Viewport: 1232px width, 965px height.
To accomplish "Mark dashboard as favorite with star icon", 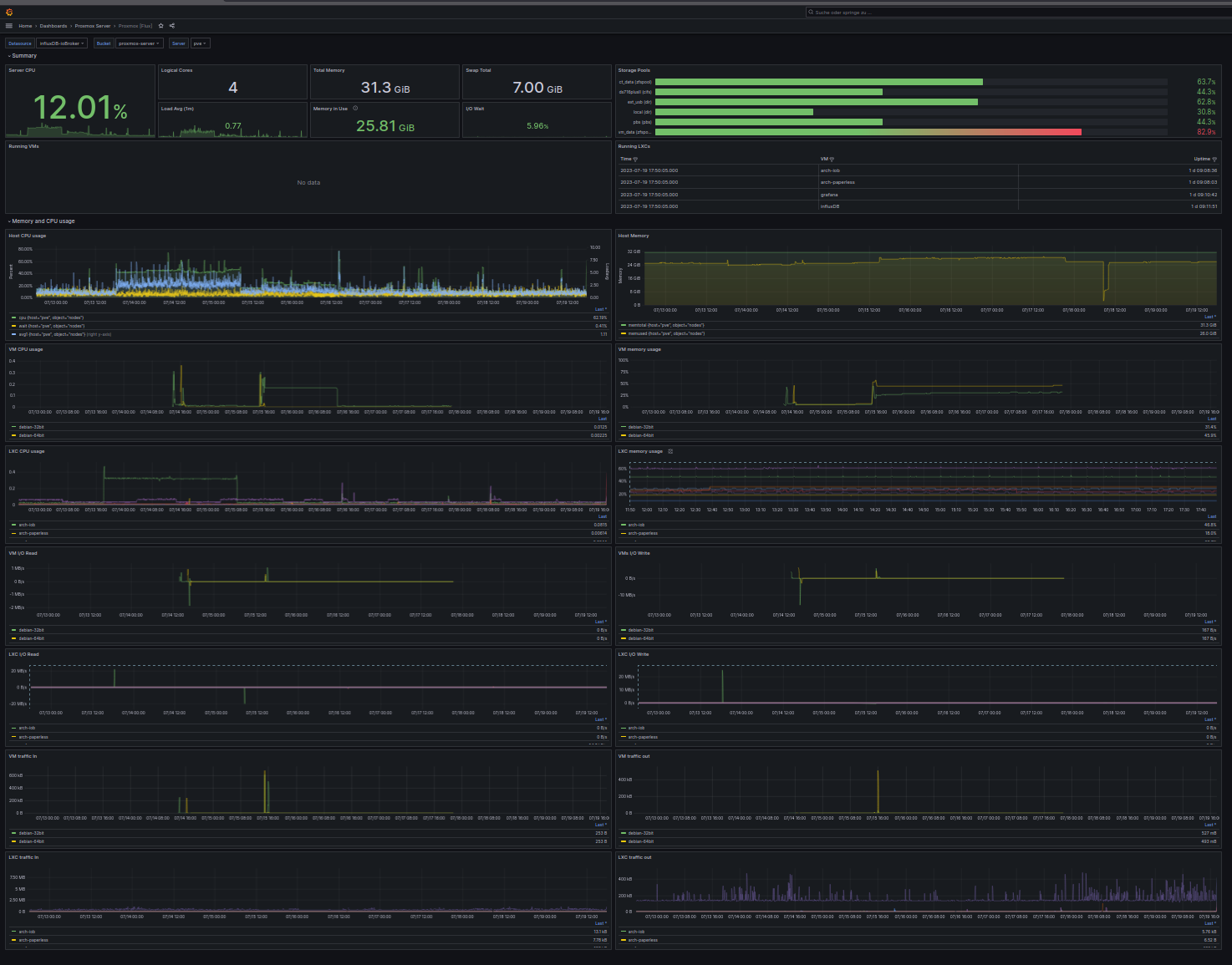I will click(x=161, y=26).
